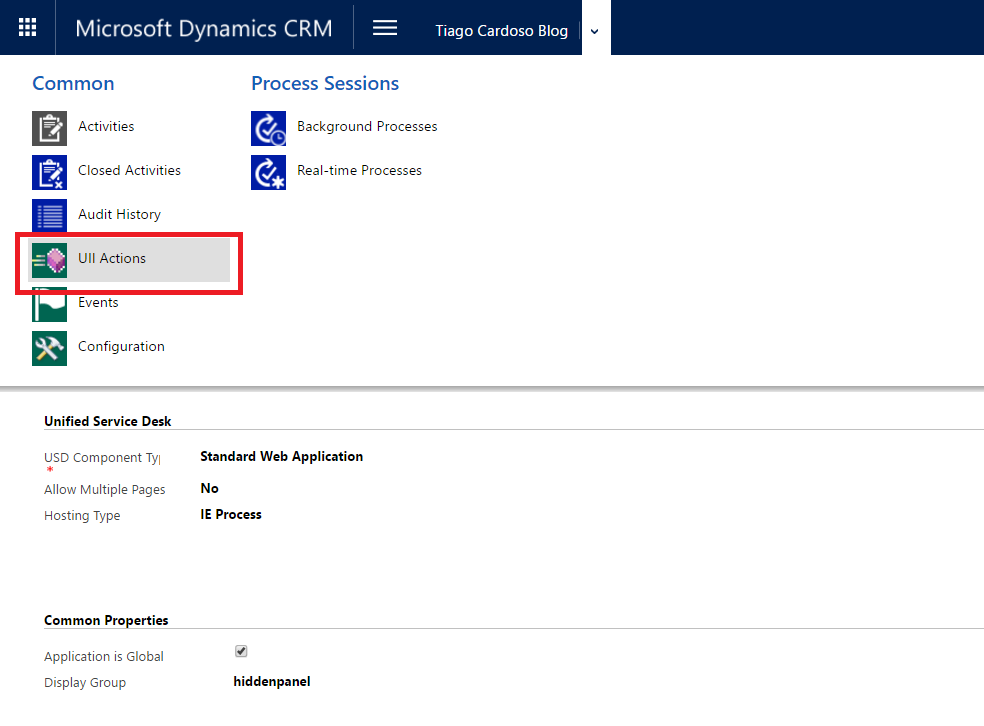
Task: Open the Background Processes link
Action: tap(367, 127)
